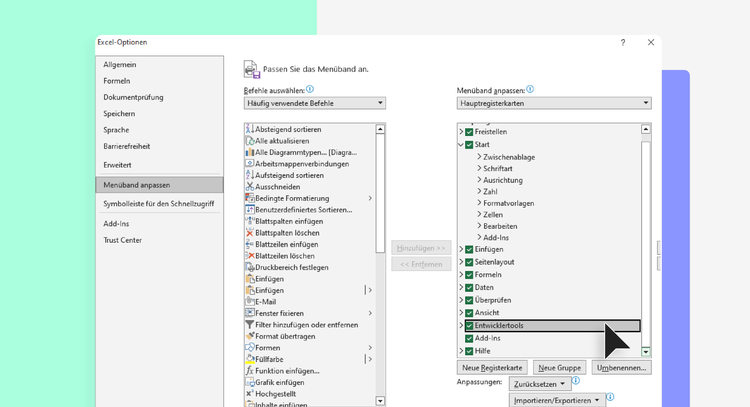The width and height of the screenshot is (750, 407).
Task: Expand the Schriftart group
Action: tap(479, 168)
